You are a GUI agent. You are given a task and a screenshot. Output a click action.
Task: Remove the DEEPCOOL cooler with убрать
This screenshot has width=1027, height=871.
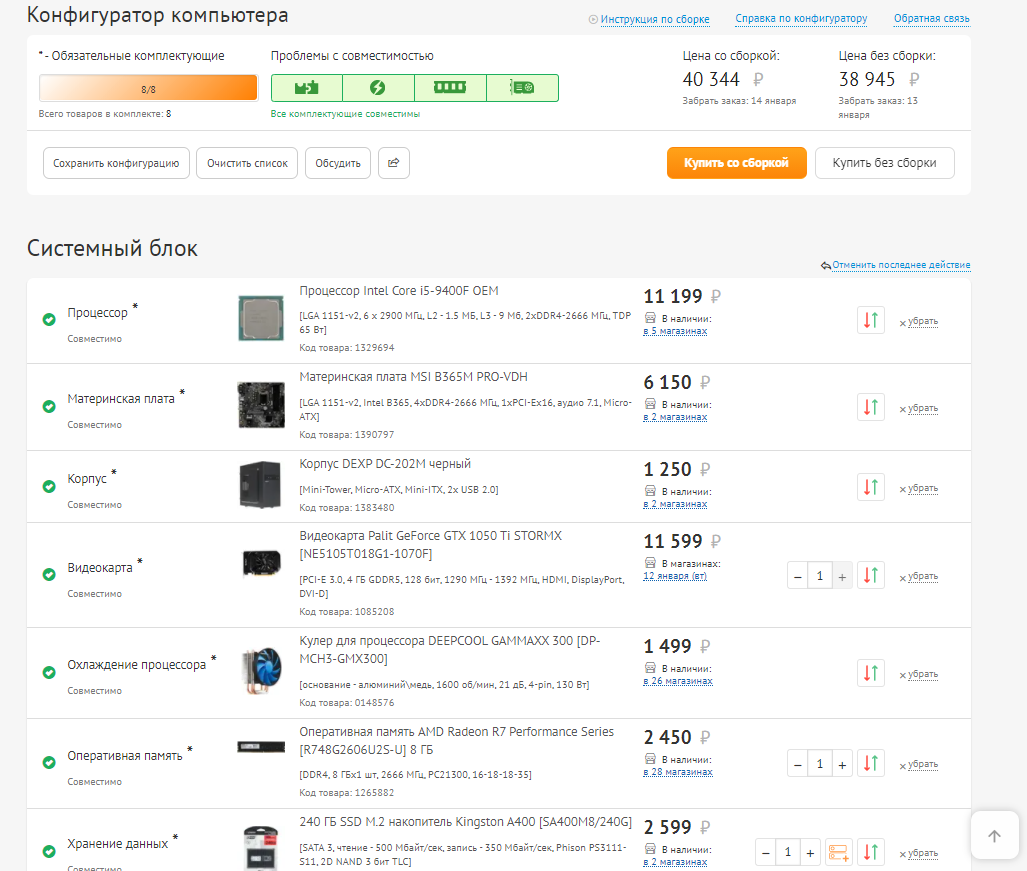click(x=922, y=674)
